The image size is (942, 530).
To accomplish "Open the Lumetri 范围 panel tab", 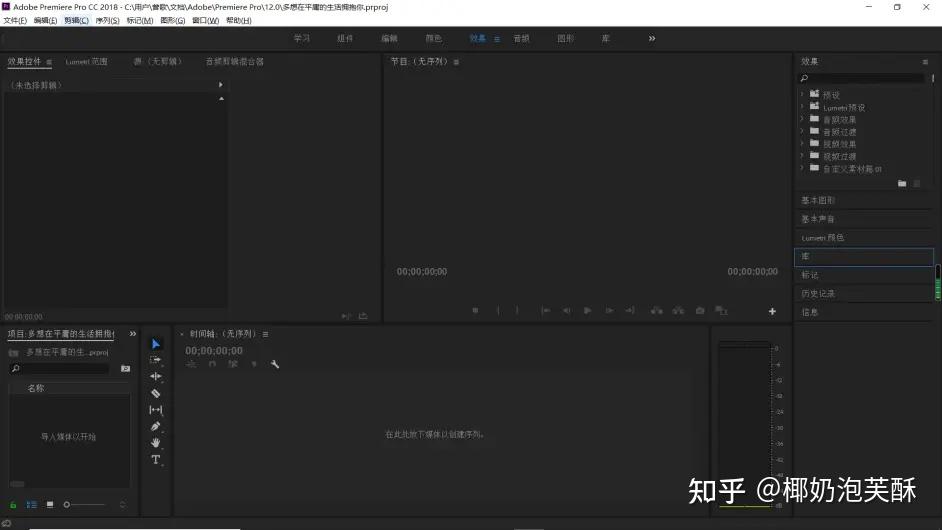I will (x=87, y=62).
